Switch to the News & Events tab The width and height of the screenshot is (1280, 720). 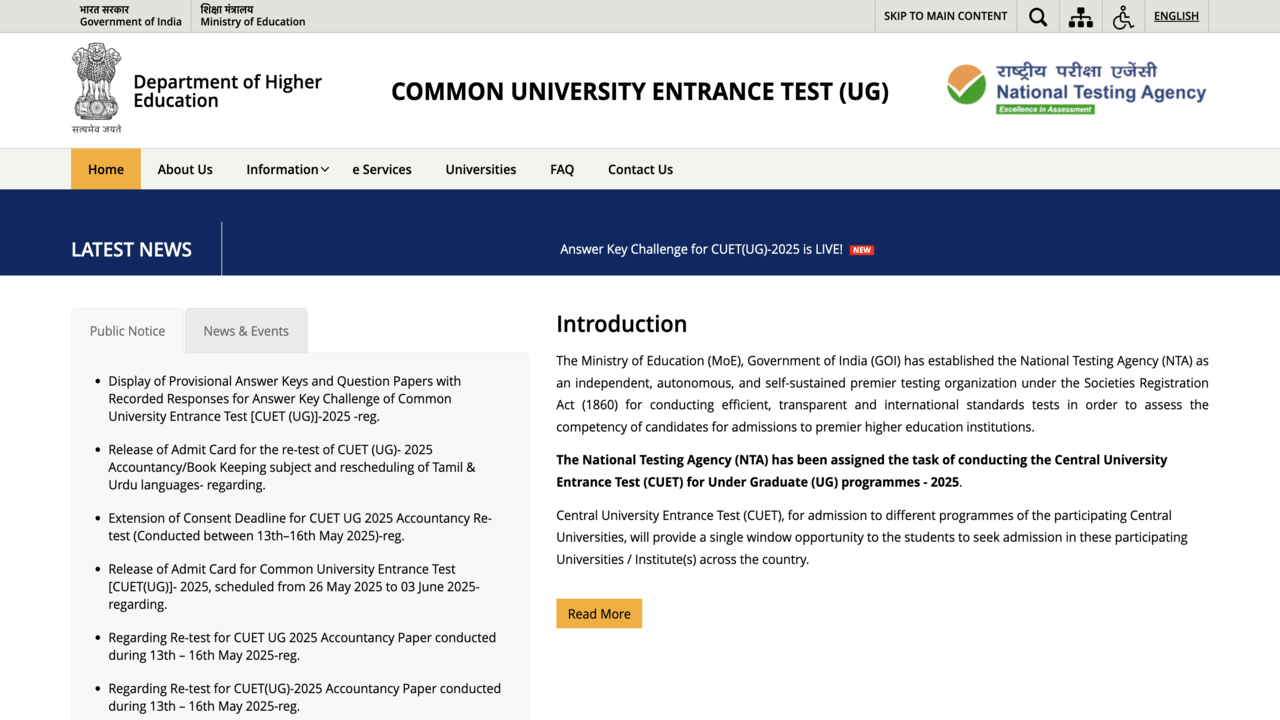pos(246,331)
